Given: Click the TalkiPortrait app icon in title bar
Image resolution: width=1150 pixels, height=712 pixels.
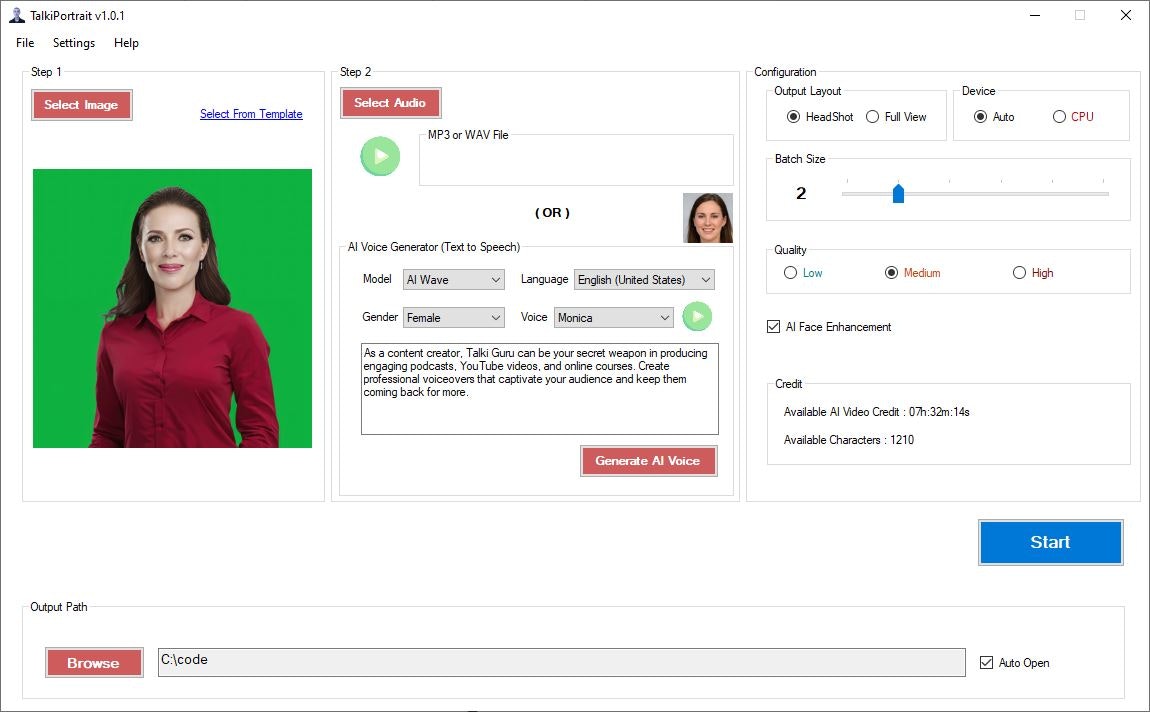Looking at the screenshot, I should [16, 15].
